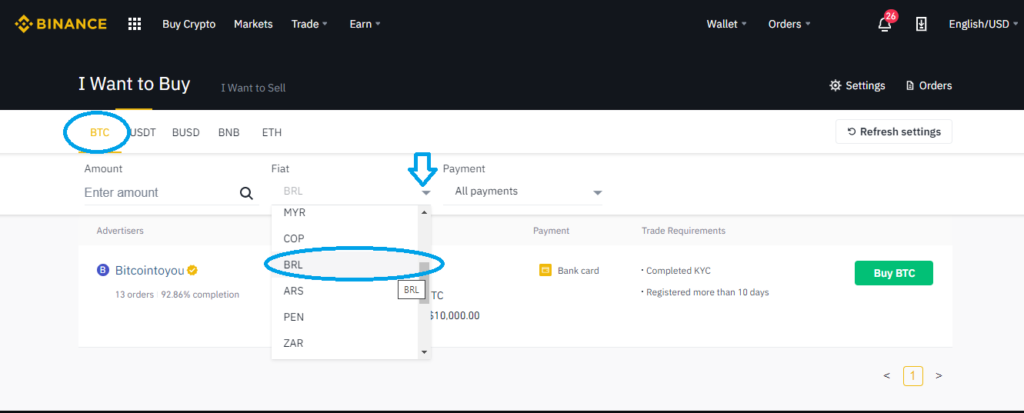The image size is (1024, 413).
Task: Click the Advertisers column header
Action: 120,231
